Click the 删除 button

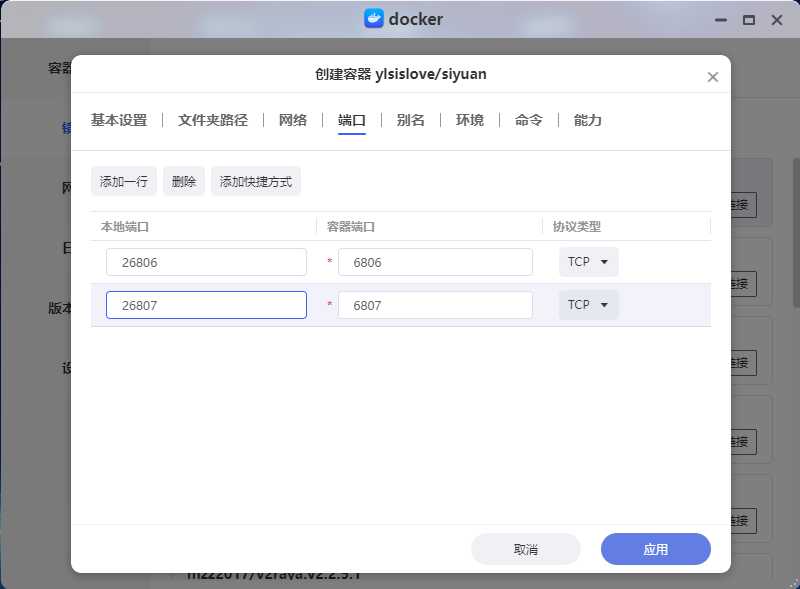(x=184, y=181)
